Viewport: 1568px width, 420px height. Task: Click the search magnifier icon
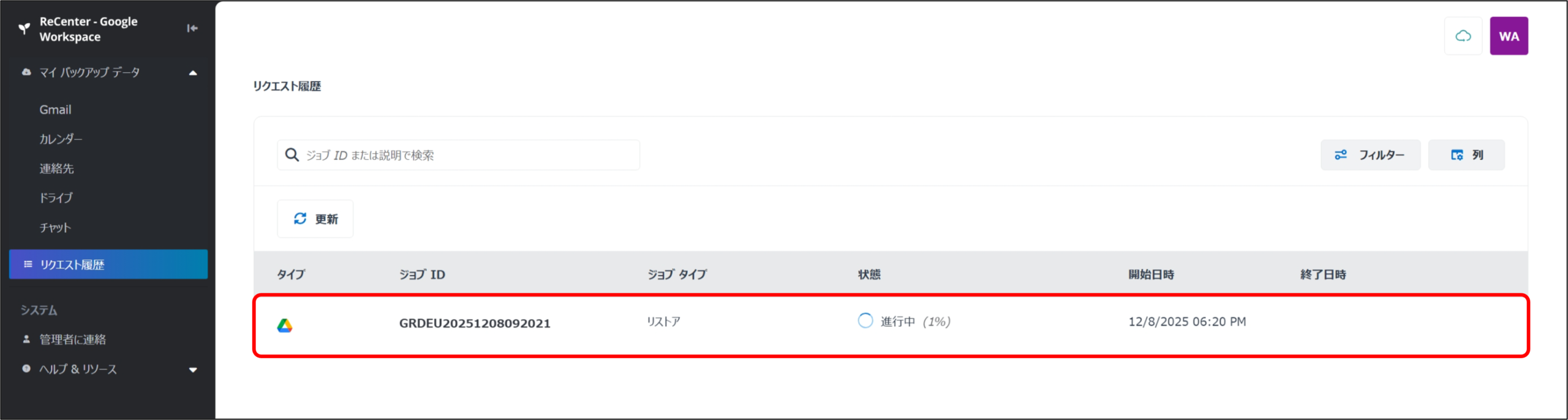pos(292,155)
